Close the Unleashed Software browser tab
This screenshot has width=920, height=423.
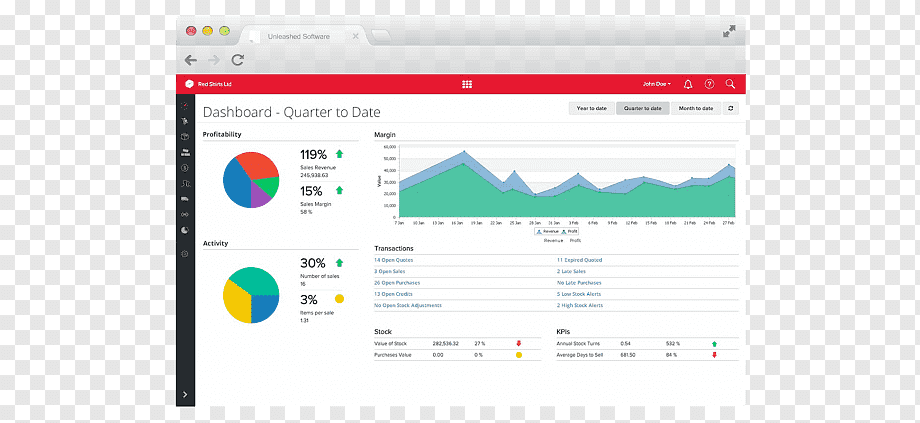(355, 36)
